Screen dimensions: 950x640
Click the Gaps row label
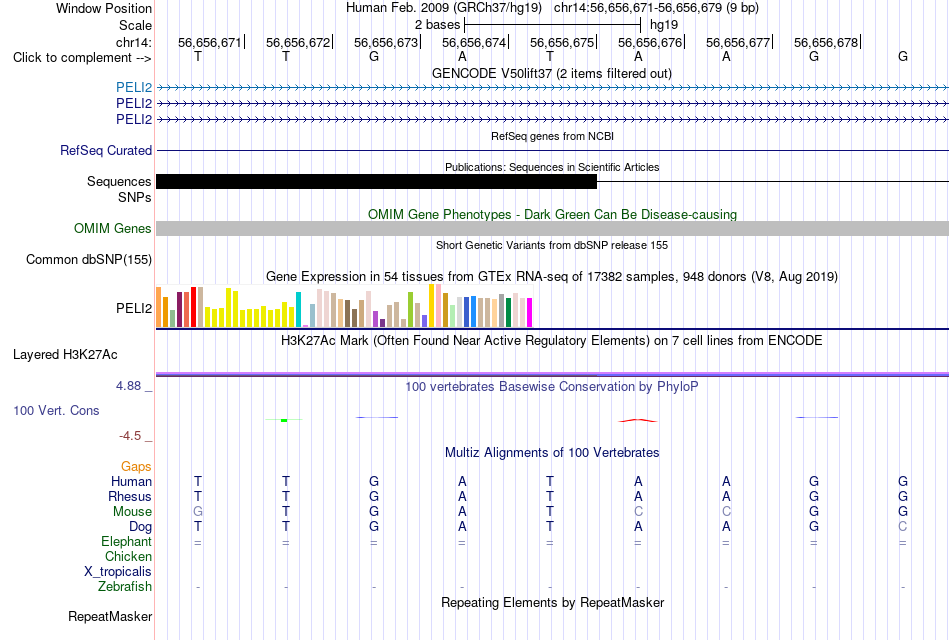[136, 467]
